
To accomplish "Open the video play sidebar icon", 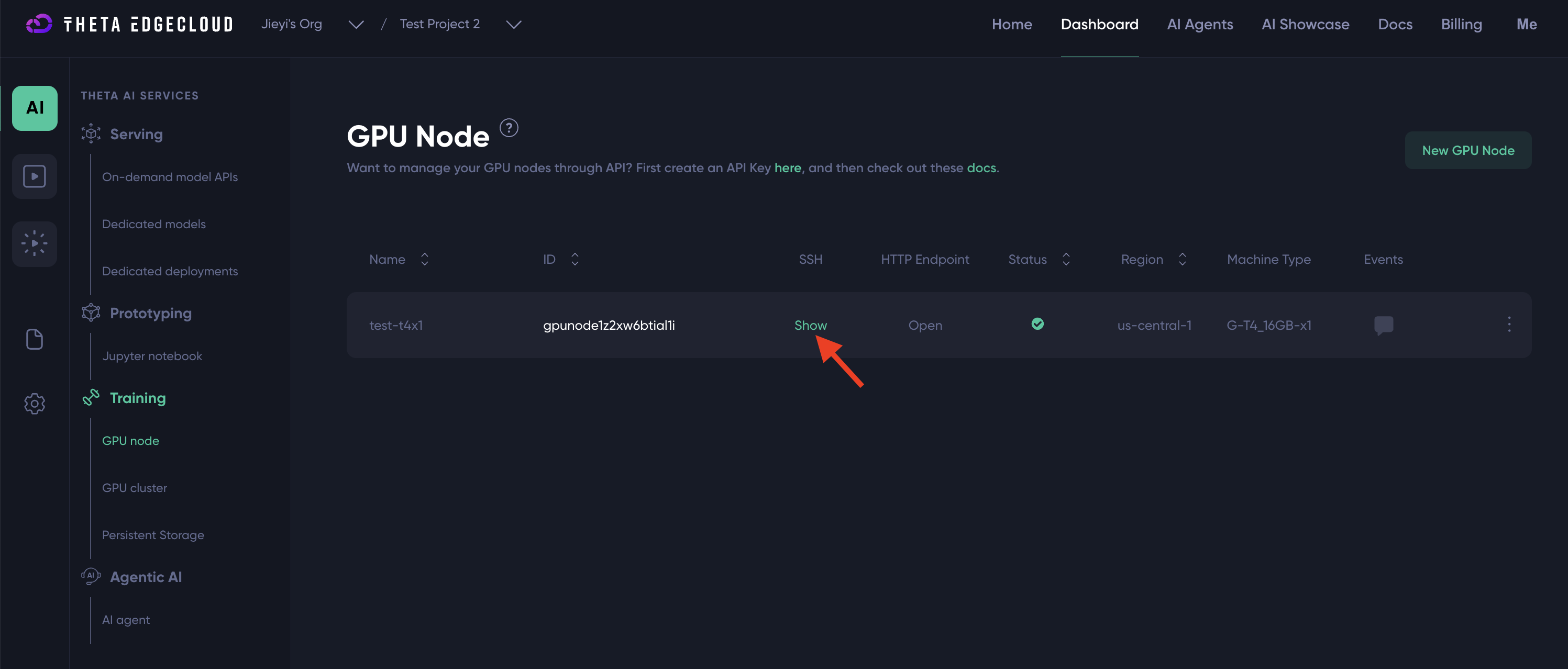I will (x=35, y=176).
